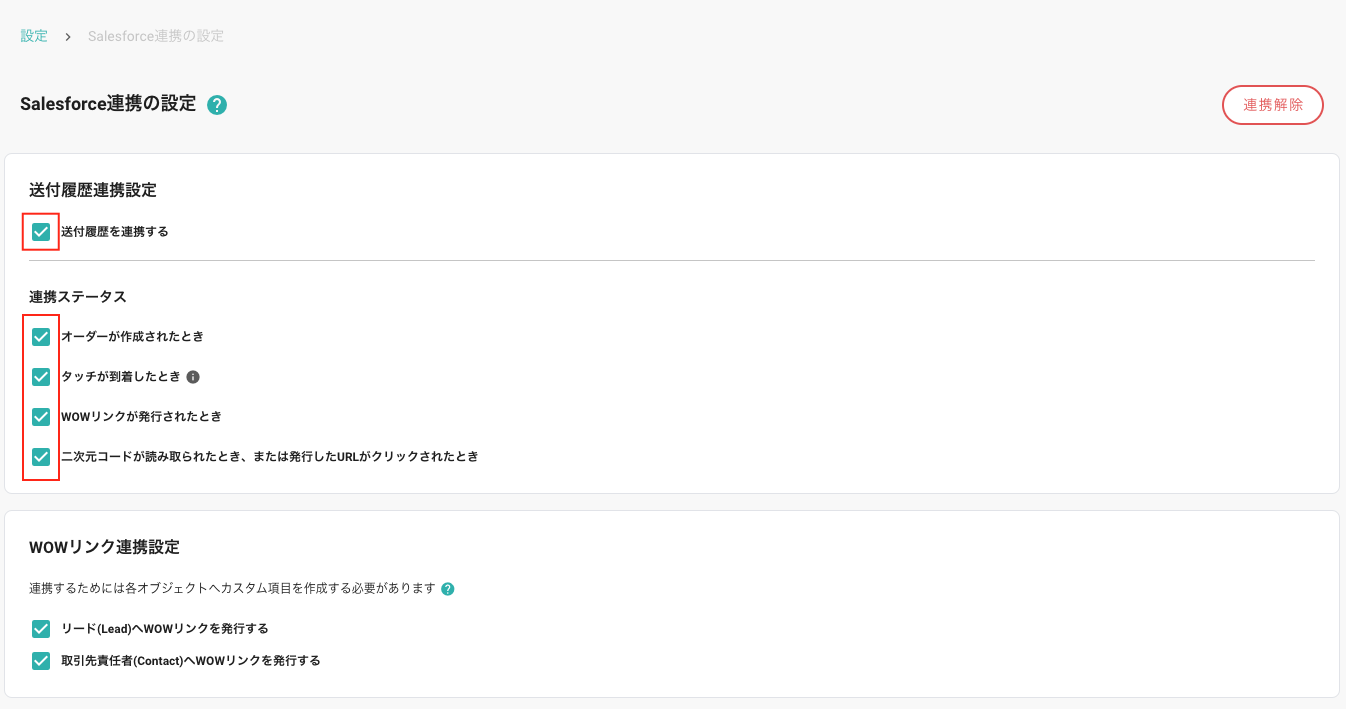
Task: Toggle オーダーが作成されたとき checkbox
Action: 41,337
